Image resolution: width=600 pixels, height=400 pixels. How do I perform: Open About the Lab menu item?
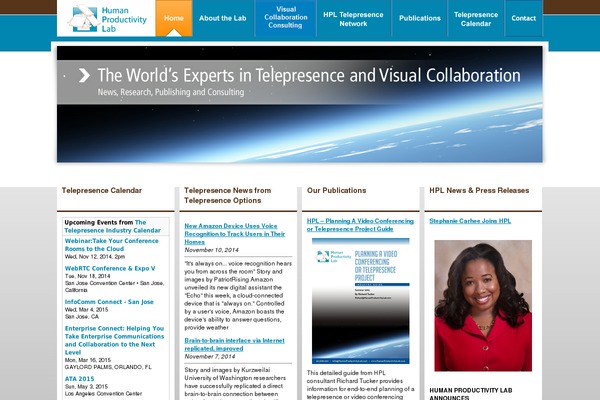pyautogui.click(x=223, y=18)
